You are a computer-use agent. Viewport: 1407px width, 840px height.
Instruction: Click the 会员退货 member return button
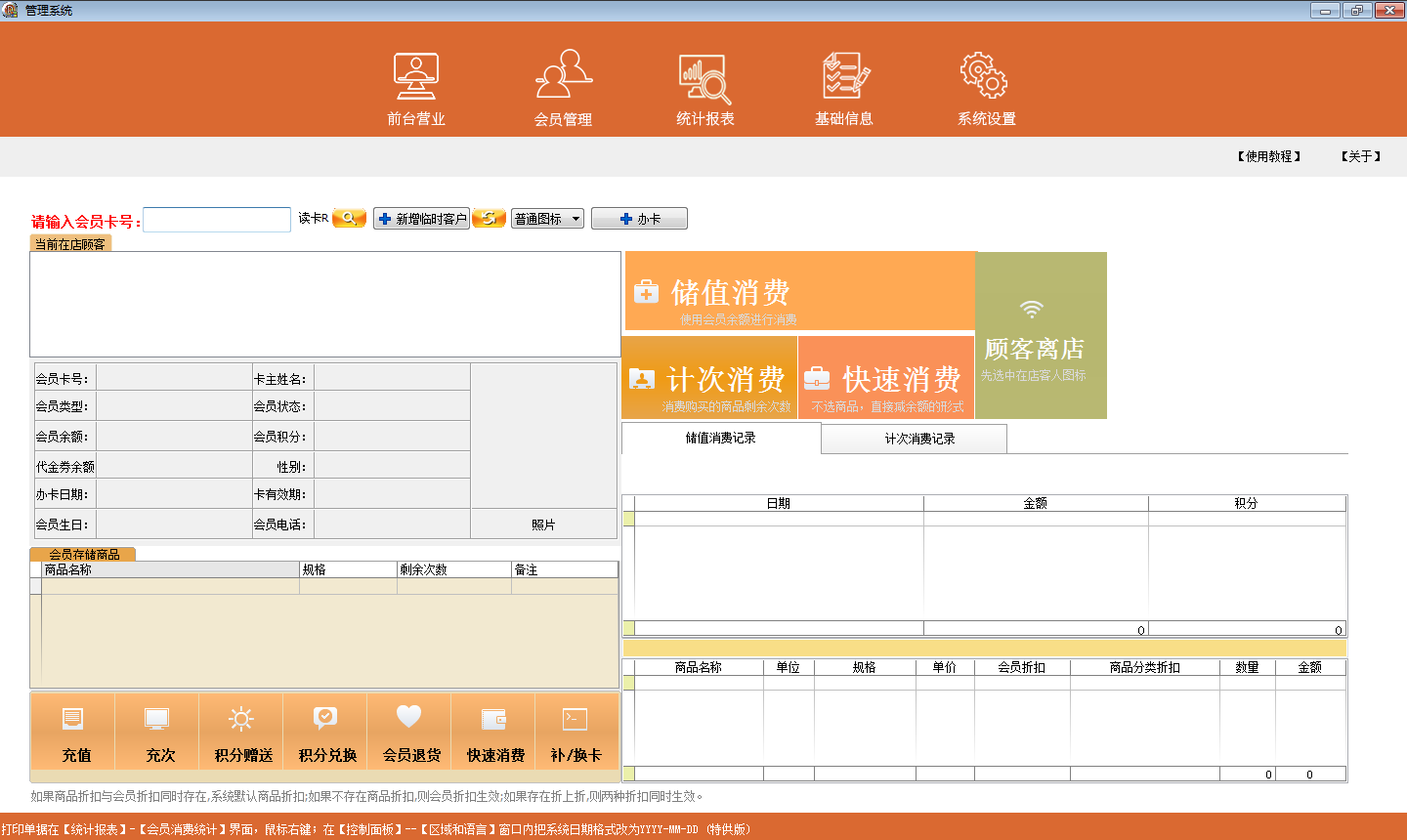[x=409, y=732]
